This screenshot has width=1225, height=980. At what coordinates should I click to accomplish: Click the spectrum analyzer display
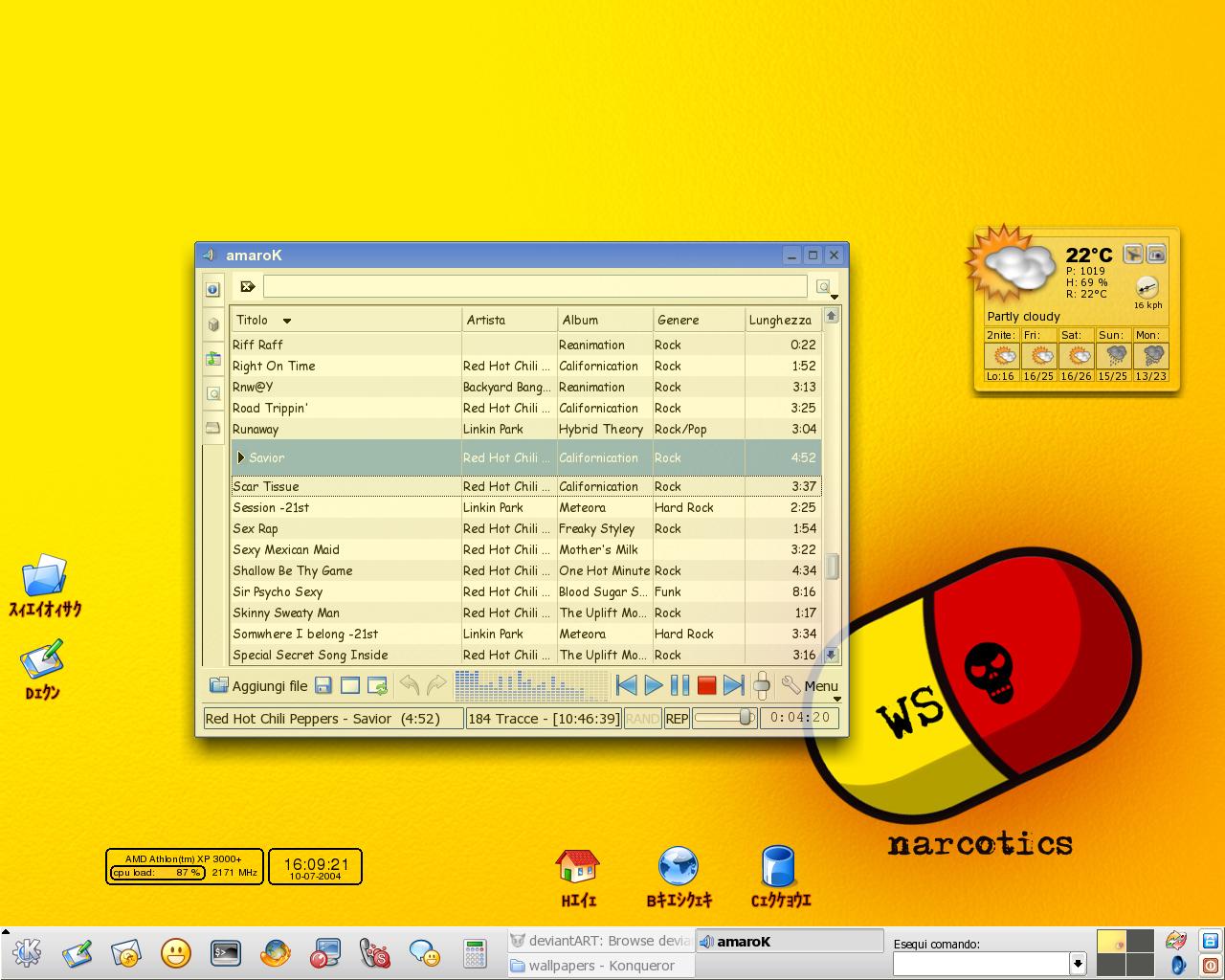pos(531,685)
